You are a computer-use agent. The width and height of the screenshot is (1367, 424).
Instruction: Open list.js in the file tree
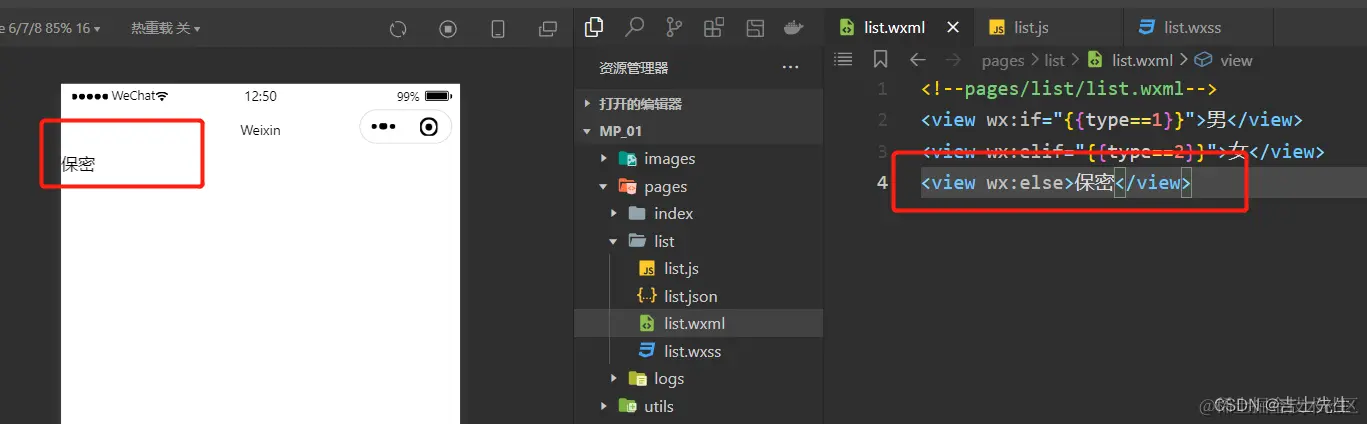point(698,268)
